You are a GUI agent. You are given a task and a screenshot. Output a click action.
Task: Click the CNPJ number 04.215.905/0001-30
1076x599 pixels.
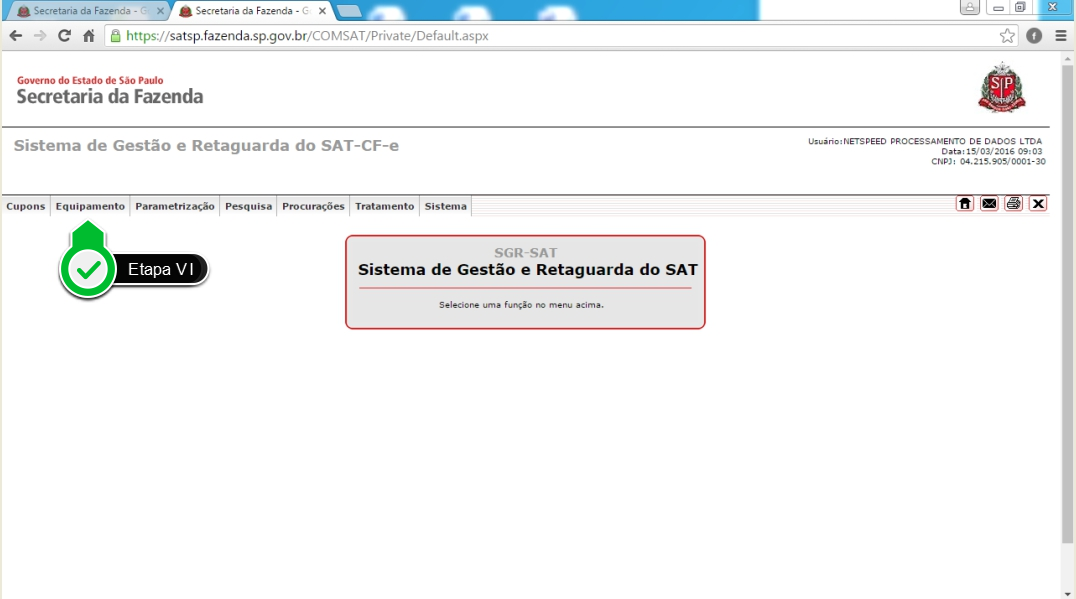tap(1003, 162)
